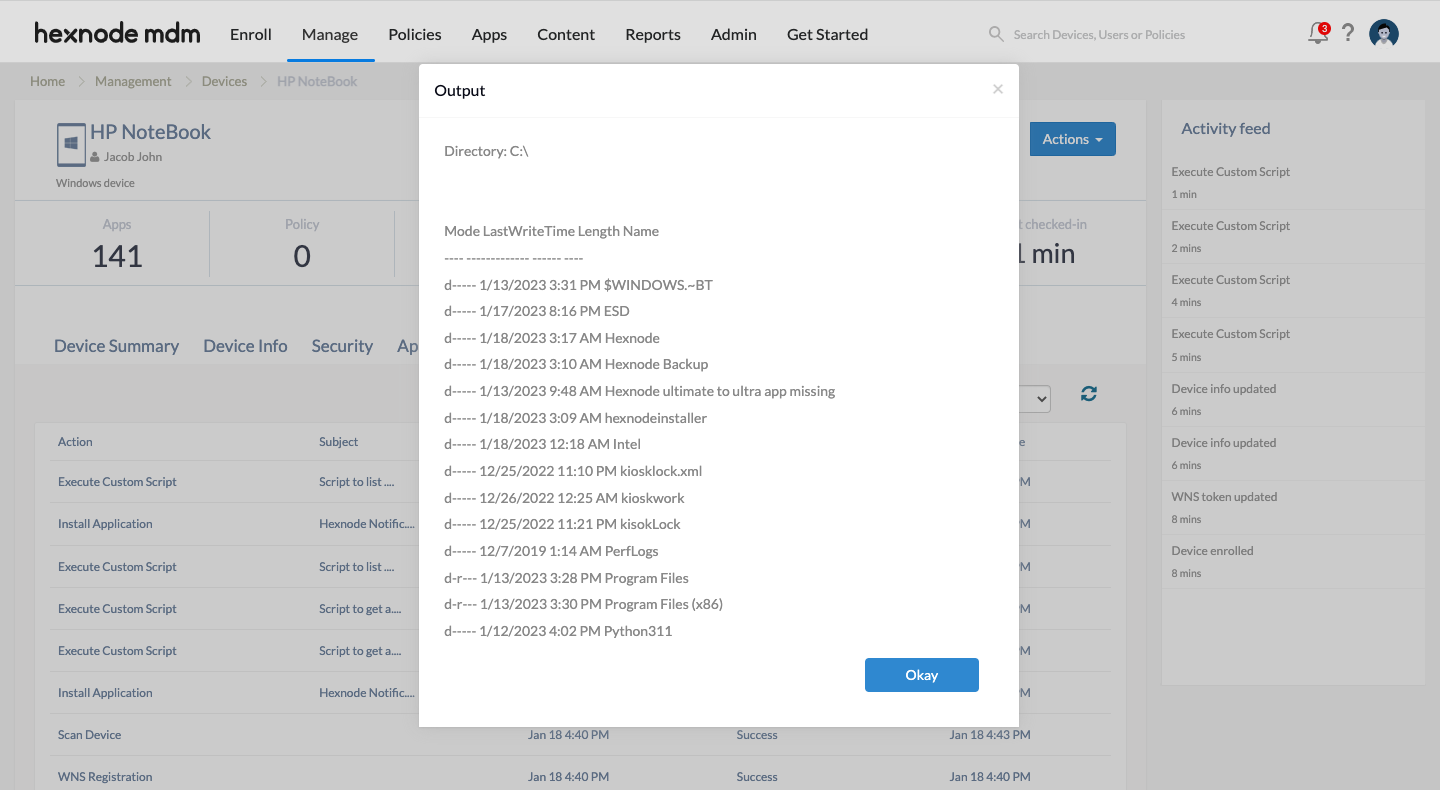Click the Windows device tablet icon

(71, 145)
